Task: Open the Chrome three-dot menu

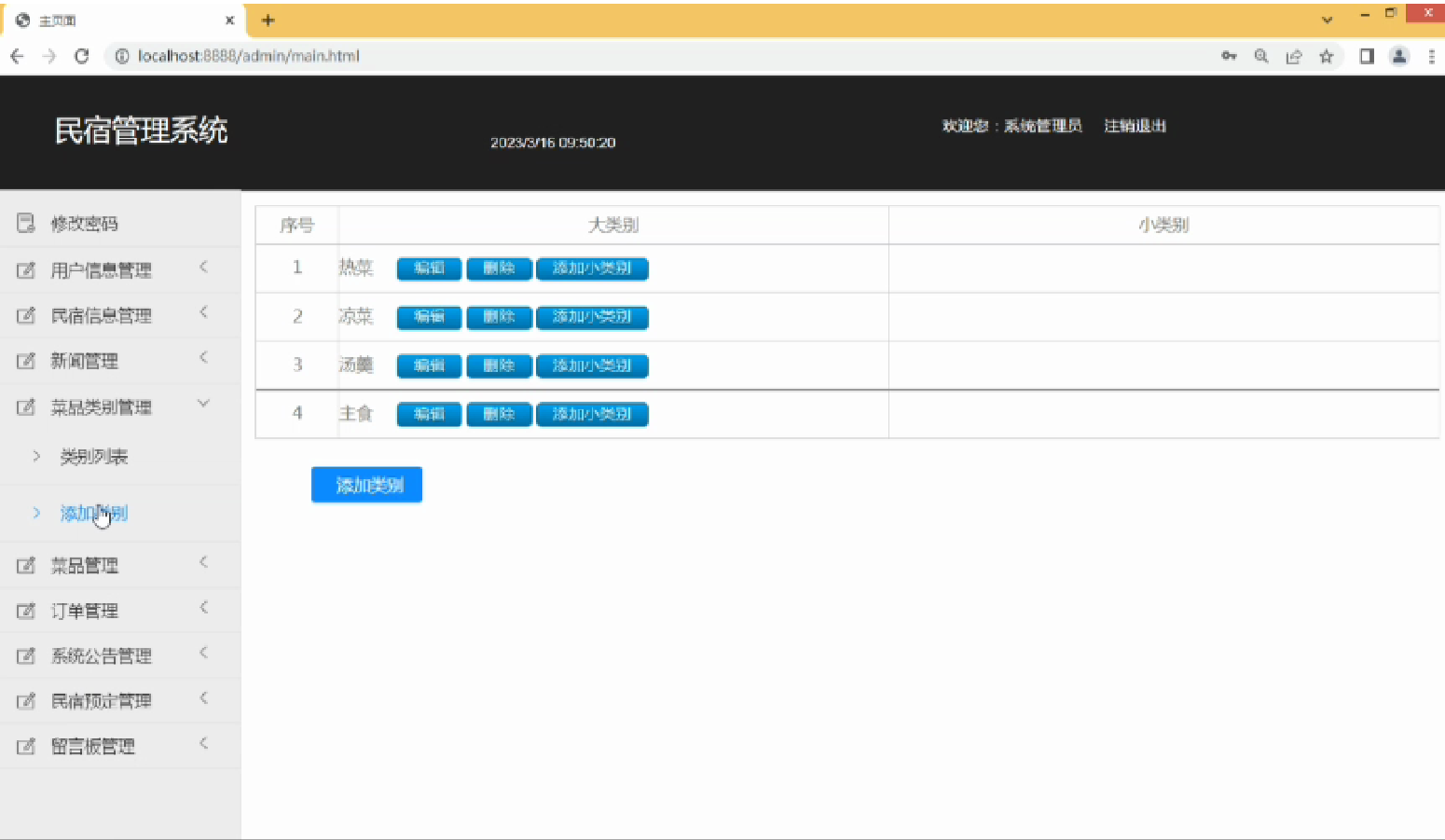Action: [1432, 56]
